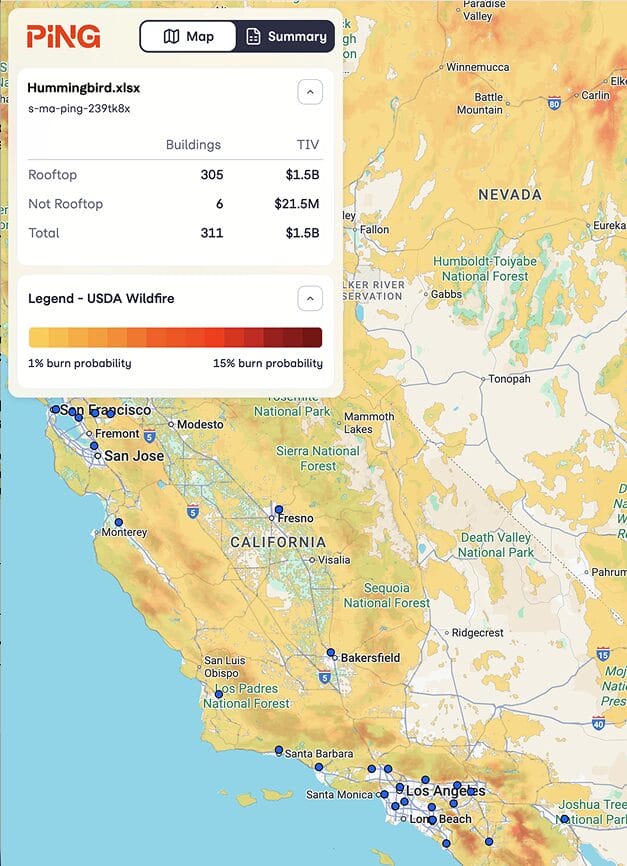
Task: Click the Hummingbird.xlsx file name
Action: pyautogui.click(x=84, y=88)
